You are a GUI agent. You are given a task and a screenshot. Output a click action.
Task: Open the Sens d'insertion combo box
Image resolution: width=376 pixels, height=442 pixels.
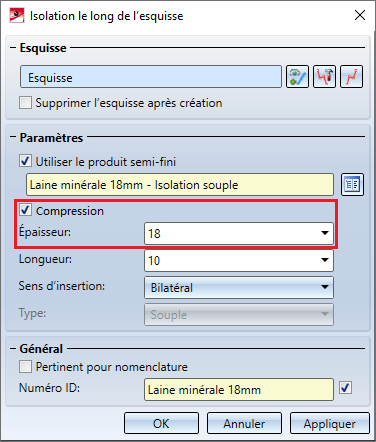[x=239, y=287]
